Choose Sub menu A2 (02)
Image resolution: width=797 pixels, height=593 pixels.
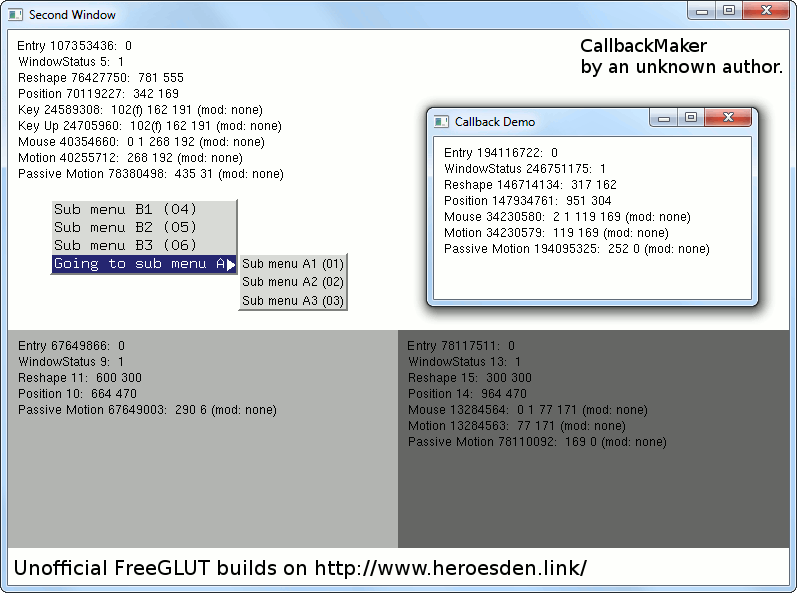tap(293, 282)
